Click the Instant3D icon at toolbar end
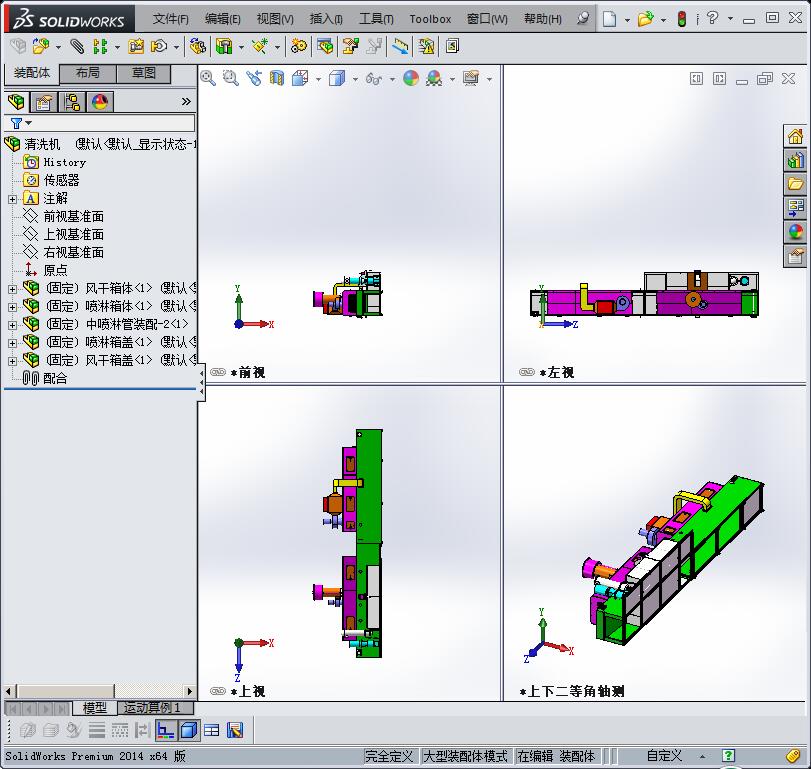811x769 pixels. click(x=453, y=47)
